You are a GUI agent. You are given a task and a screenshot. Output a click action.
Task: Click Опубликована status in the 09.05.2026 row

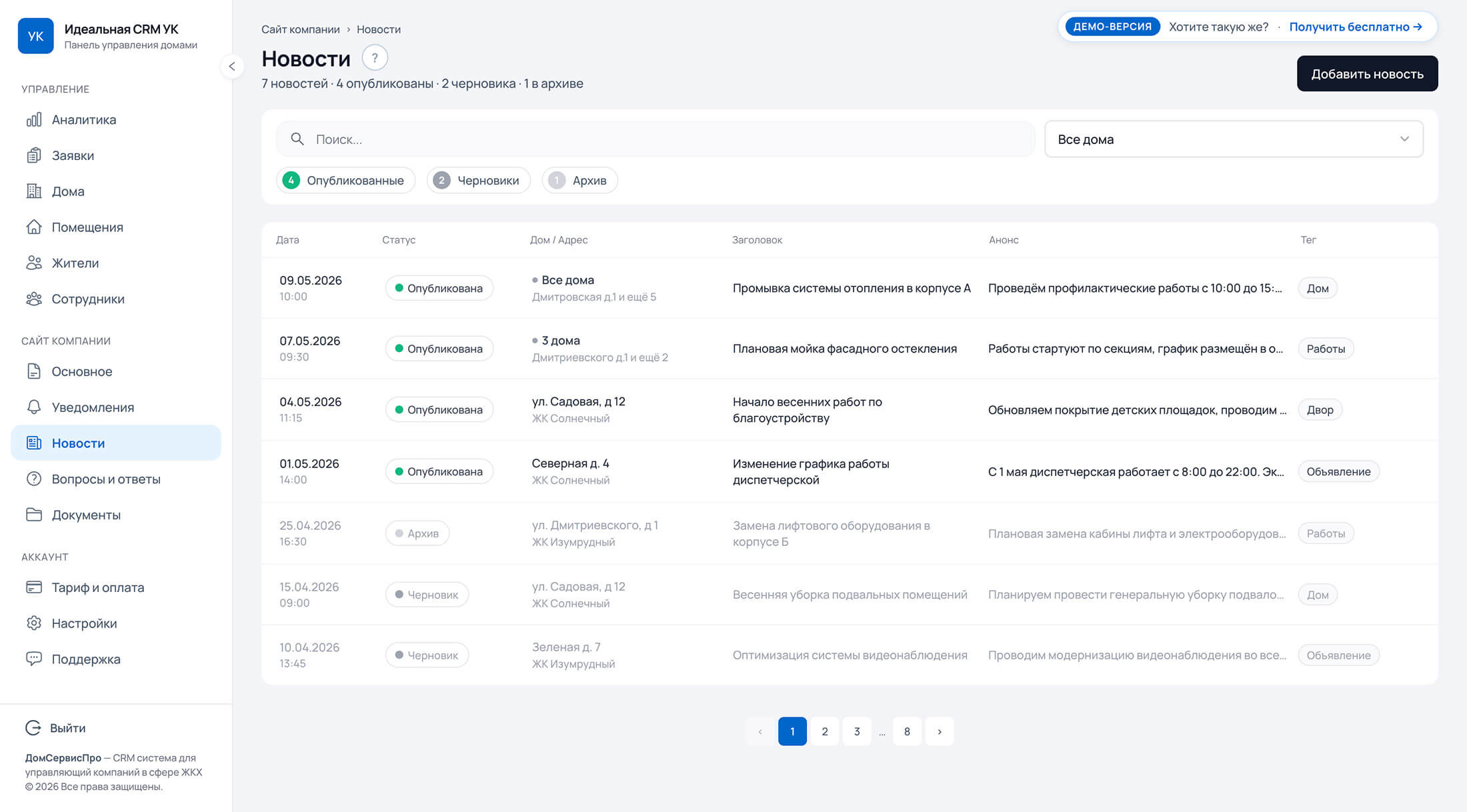pos(439,288)
